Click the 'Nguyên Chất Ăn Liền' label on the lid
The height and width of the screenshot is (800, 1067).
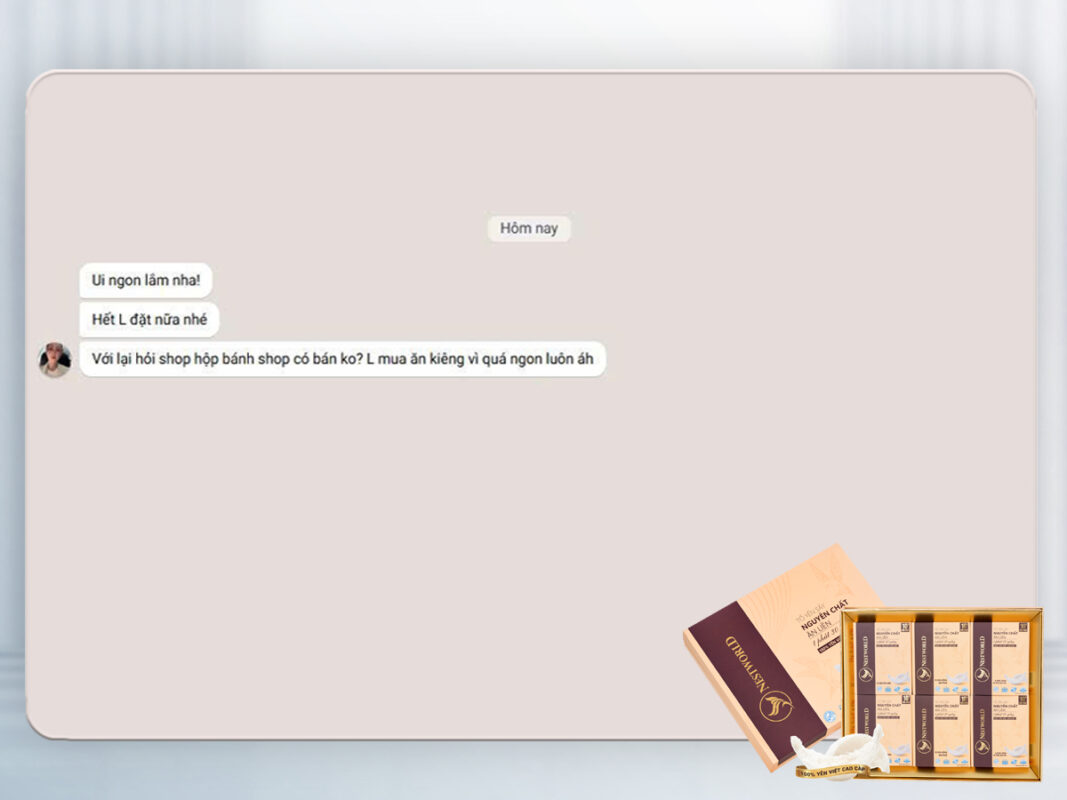tap(820, 624)
